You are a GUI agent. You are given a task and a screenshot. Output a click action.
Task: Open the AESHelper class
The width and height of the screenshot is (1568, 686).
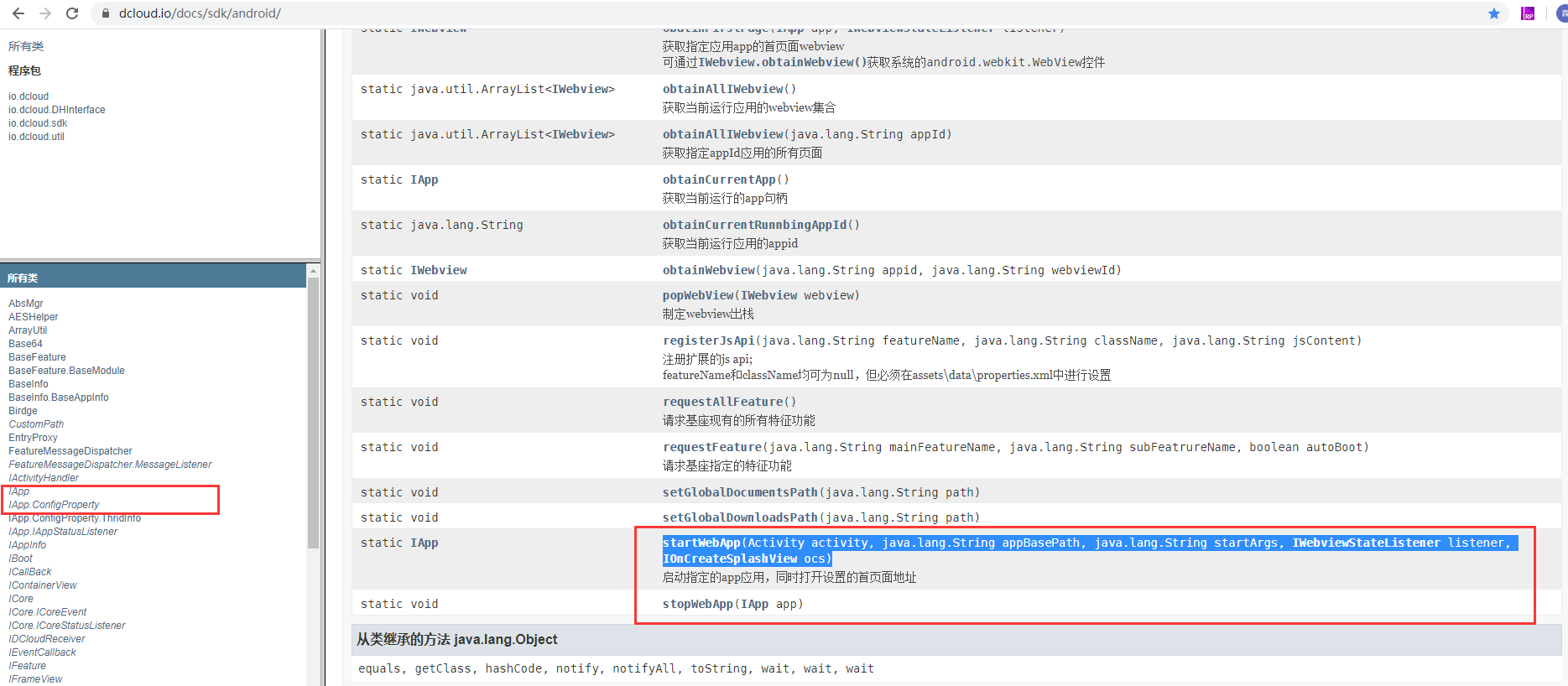33,317
